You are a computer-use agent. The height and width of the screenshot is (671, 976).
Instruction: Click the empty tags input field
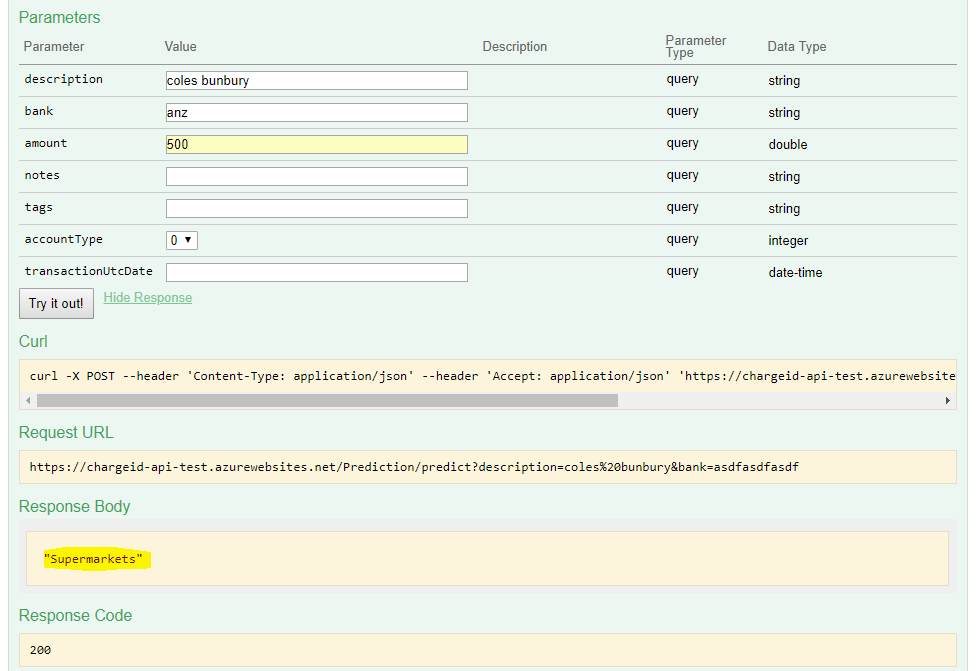click(316, 209)
